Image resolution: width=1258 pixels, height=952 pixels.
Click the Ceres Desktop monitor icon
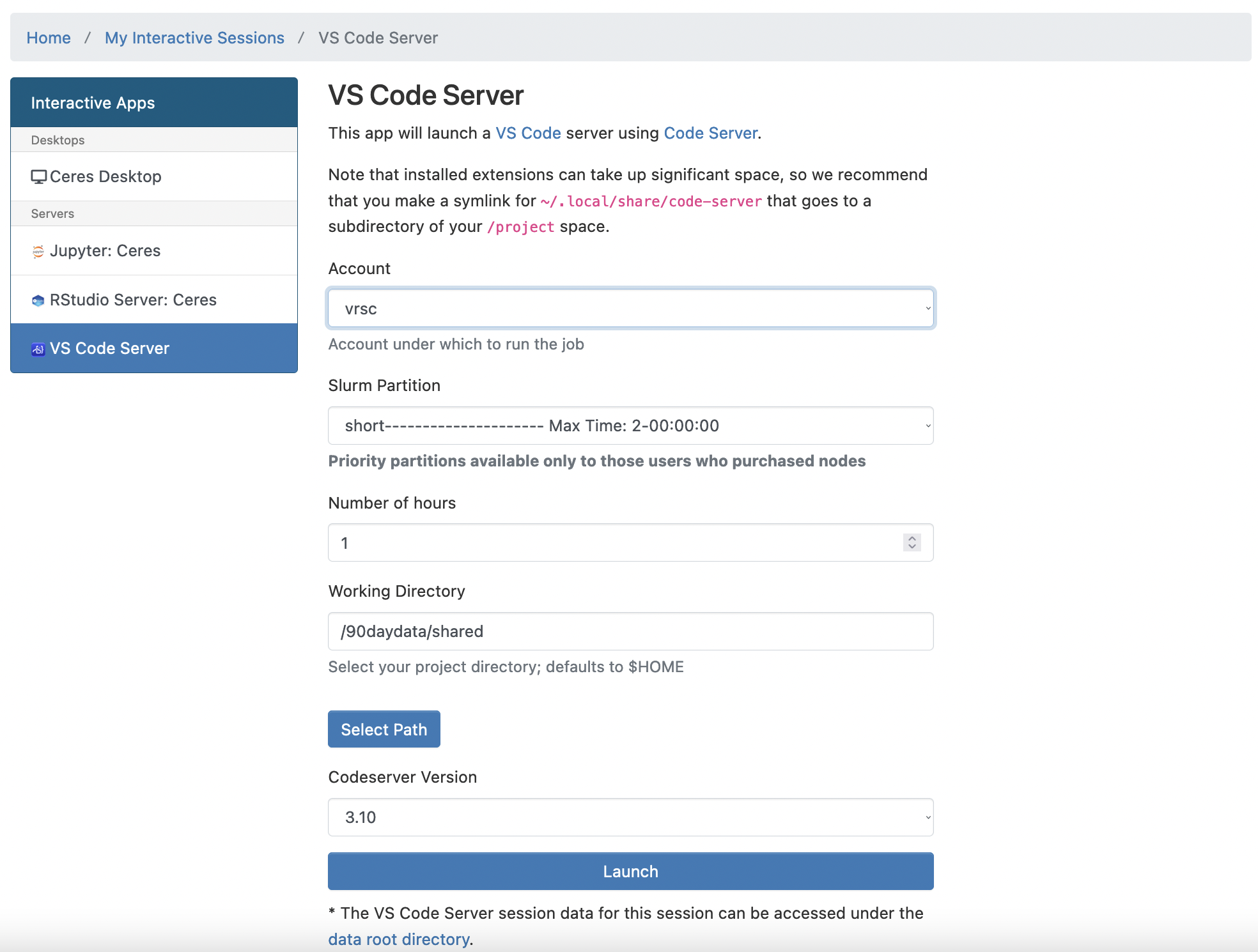pyautogui.click(x=38, y=177)
